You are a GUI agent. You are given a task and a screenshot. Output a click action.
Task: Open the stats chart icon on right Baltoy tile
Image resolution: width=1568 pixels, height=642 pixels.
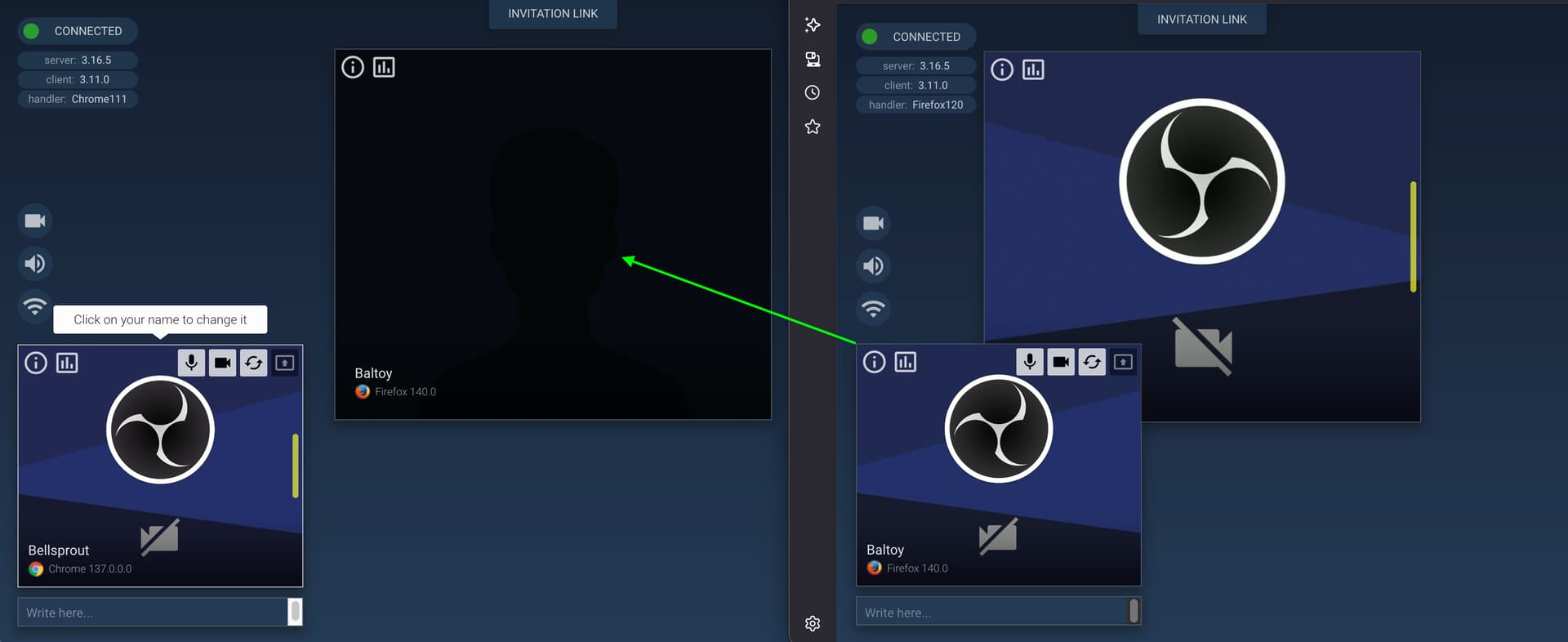point(905,362)
